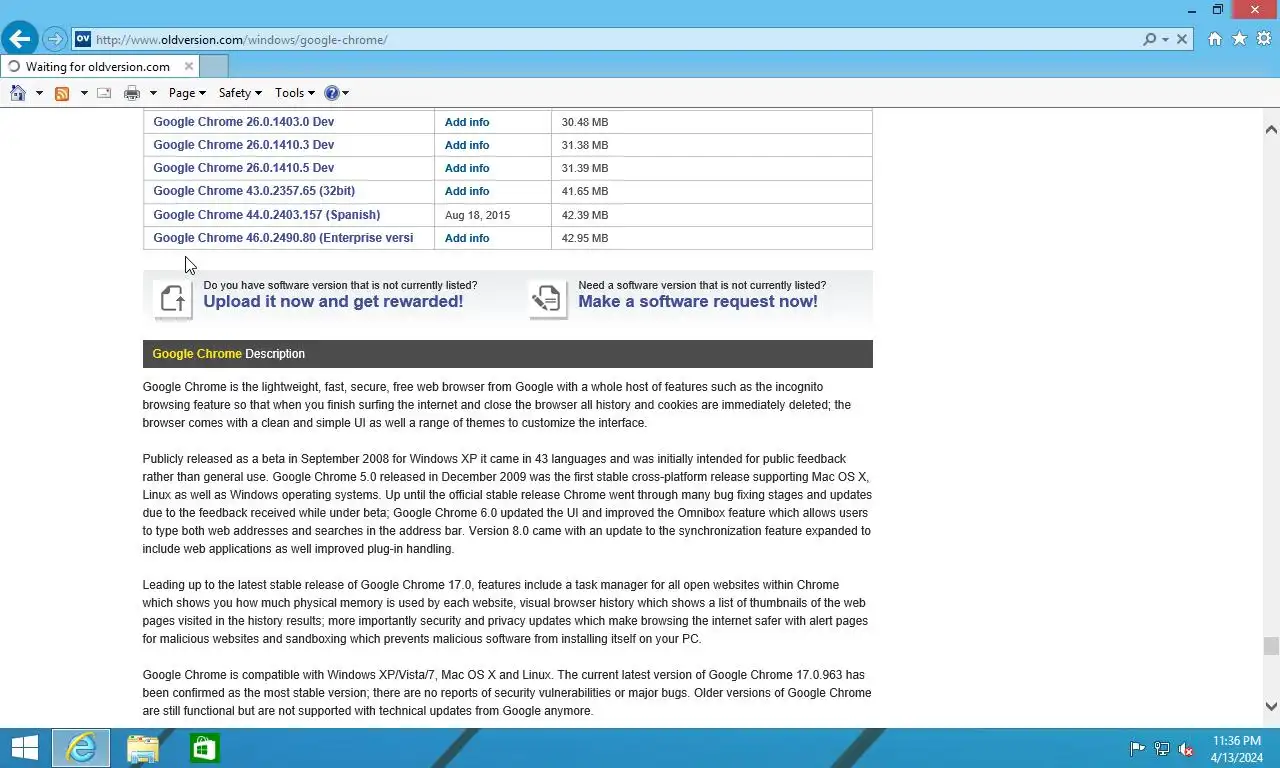This screenshot has width=1280, height=768.
Task: Click Add info for Chrome 46.0.2490.80
Action: click(467, 238)
